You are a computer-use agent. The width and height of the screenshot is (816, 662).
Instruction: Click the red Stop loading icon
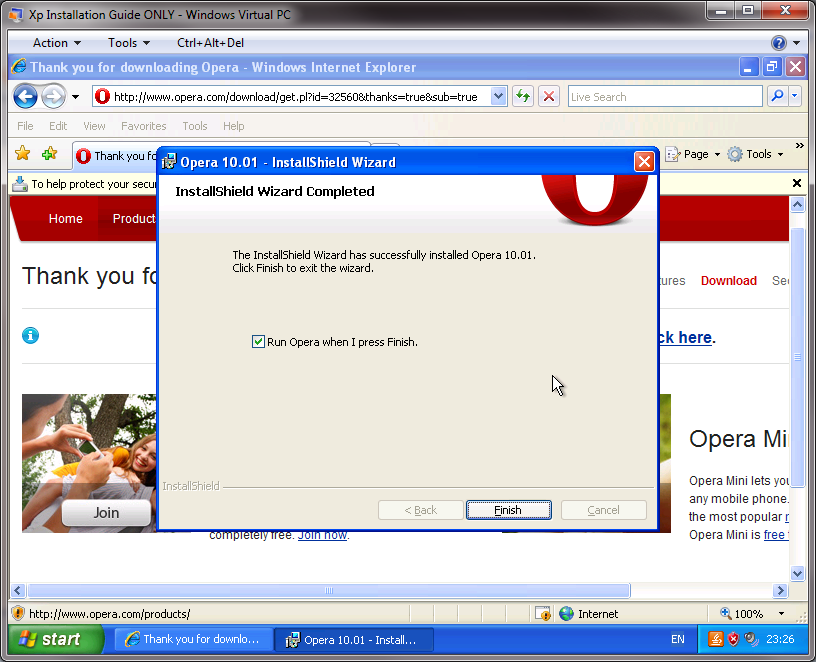pos(549,96)
